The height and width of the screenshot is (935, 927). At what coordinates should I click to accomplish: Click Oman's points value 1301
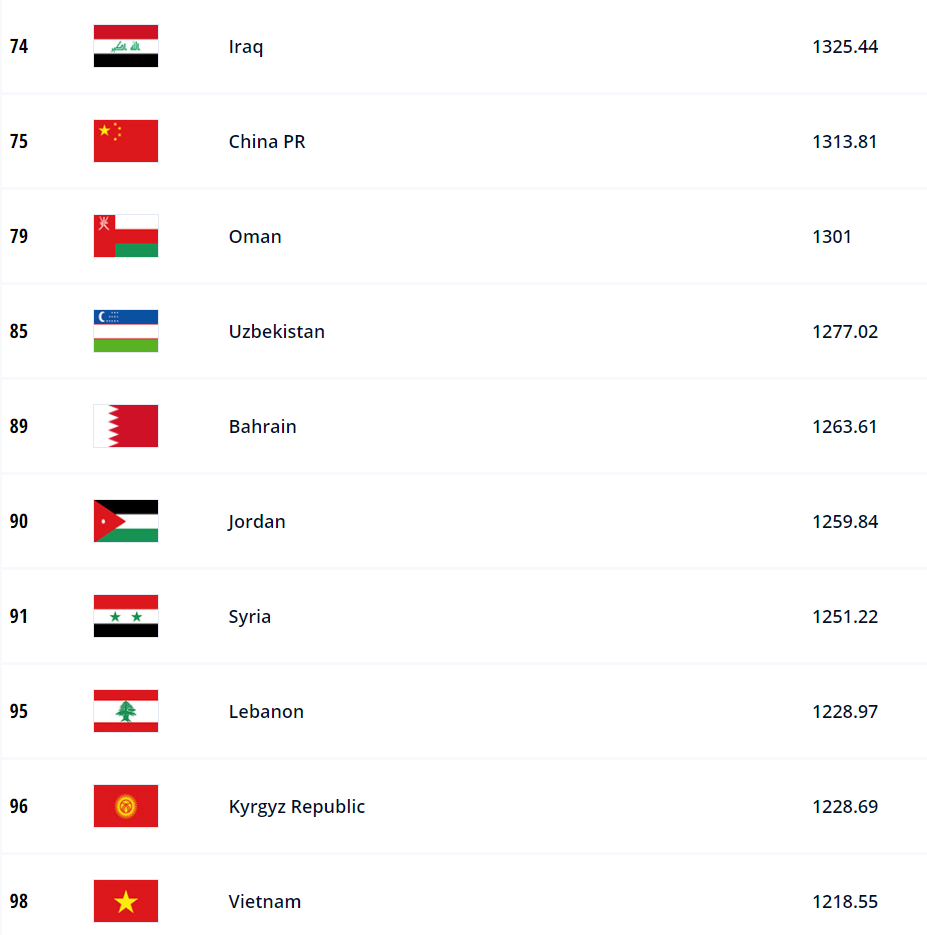(x=832, y=237)
